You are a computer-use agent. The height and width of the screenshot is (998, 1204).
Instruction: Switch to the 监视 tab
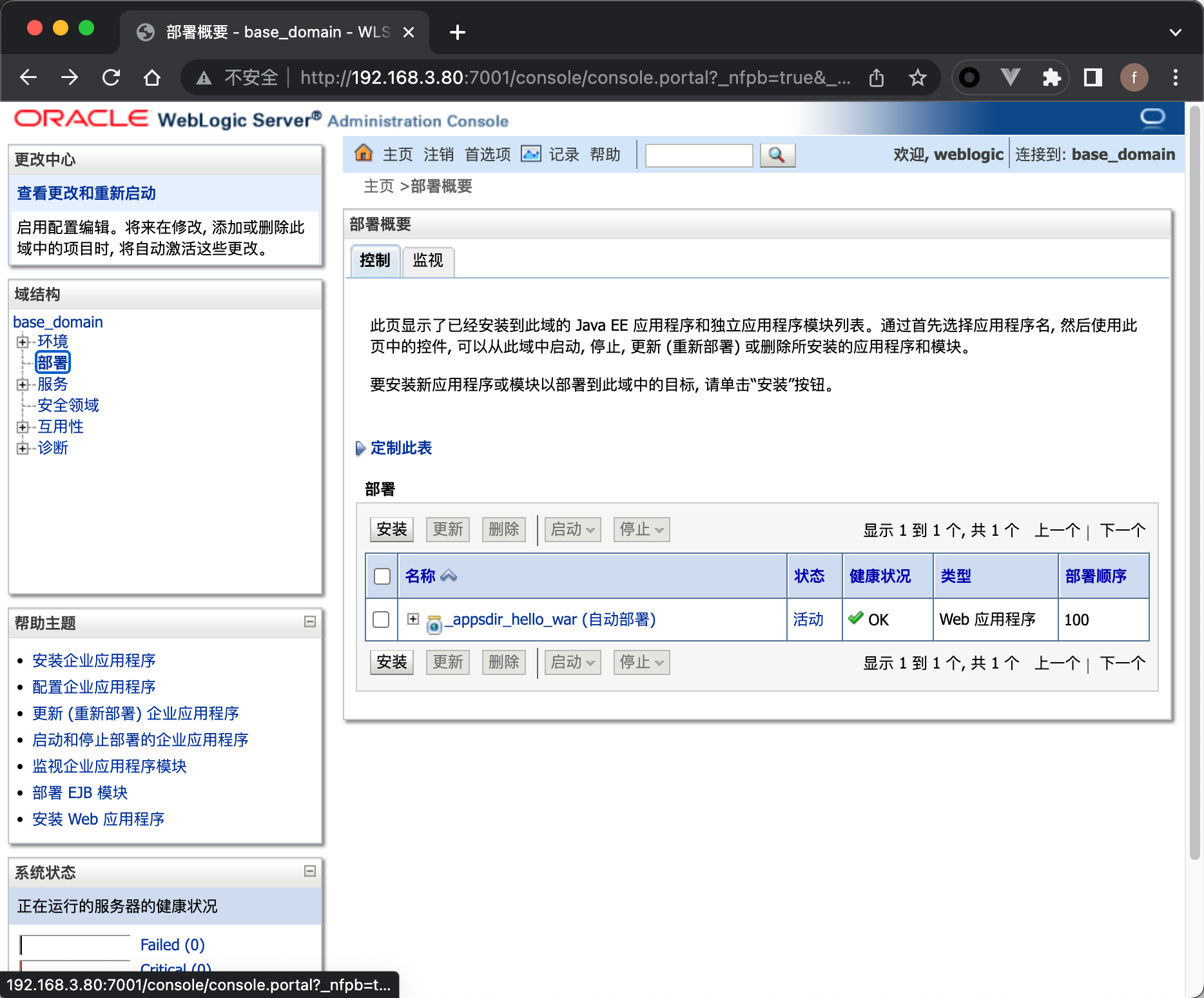(428, 260)
